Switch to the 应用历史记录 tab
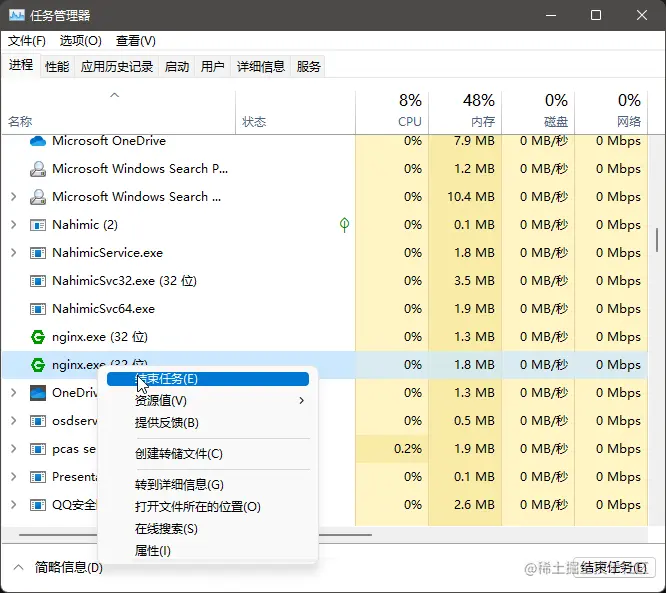Image resolution: width=666 pixels, height=593 pixels. pos(117,67)
